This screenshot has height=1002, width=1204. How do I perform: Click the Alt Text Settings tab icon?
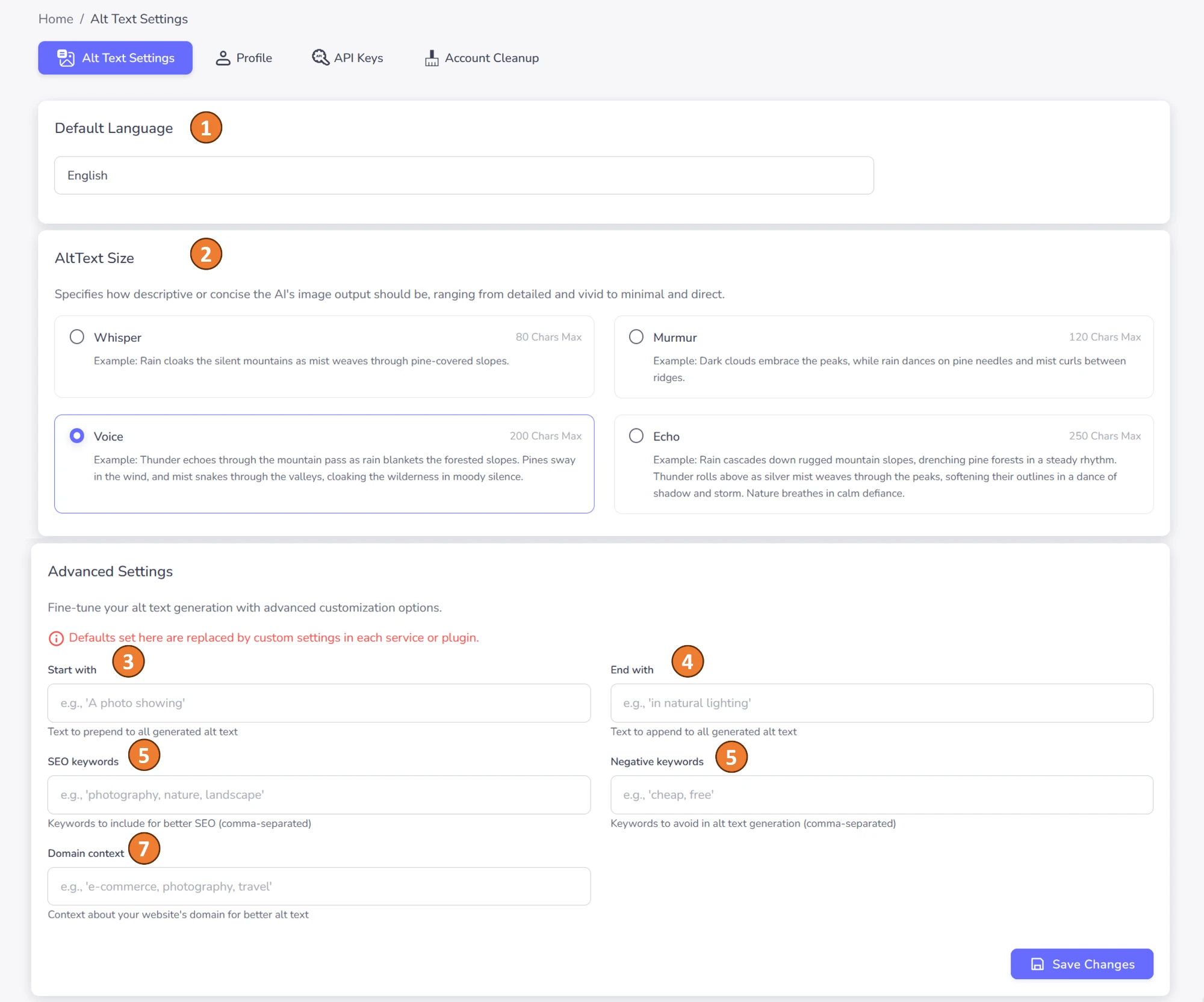coord(65,57)
